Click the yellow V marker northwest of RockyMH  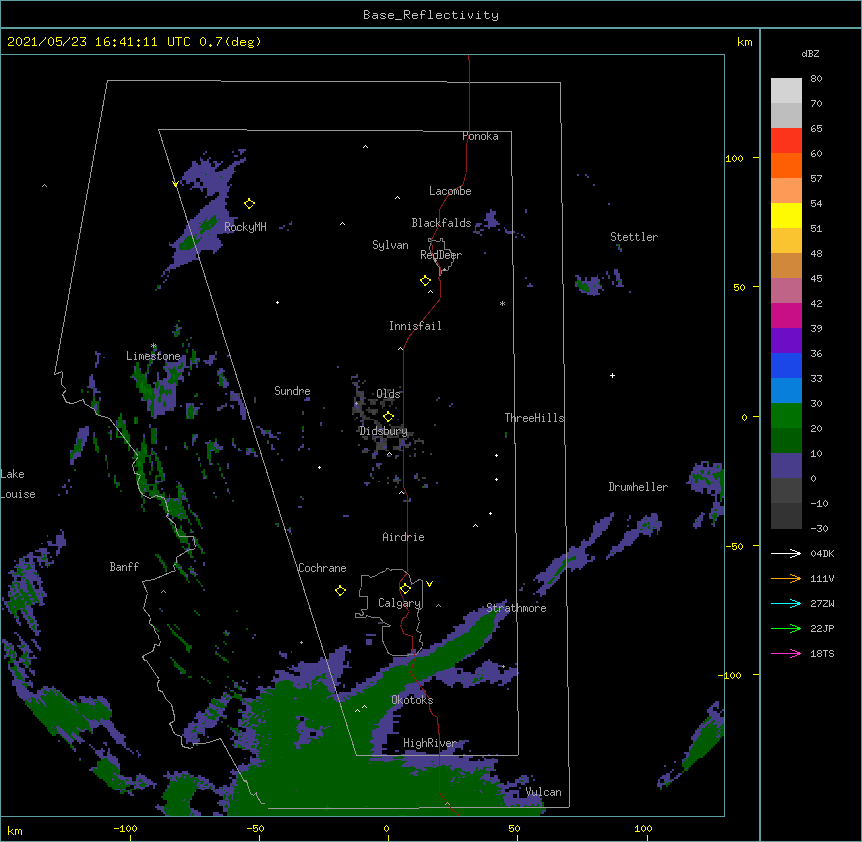point(175,184)
